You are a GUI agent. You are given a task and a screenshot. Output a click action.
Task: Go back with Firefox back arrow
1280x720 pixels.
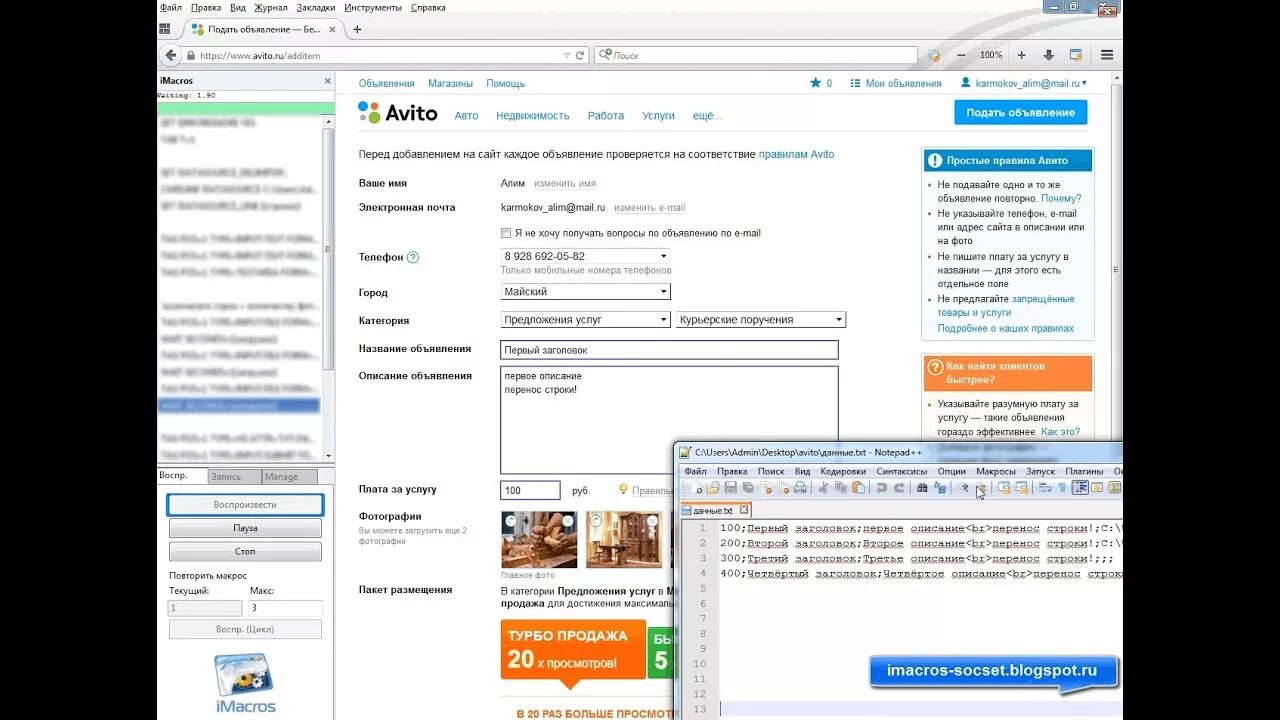[171, 56]
